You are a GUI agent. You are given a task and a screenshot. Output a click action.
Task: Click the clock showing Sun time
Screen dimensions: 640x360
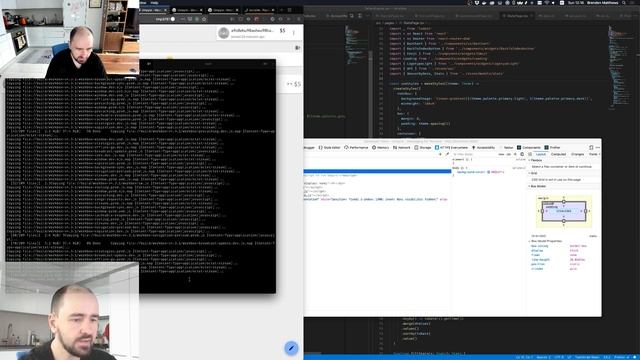click(576, 2)
